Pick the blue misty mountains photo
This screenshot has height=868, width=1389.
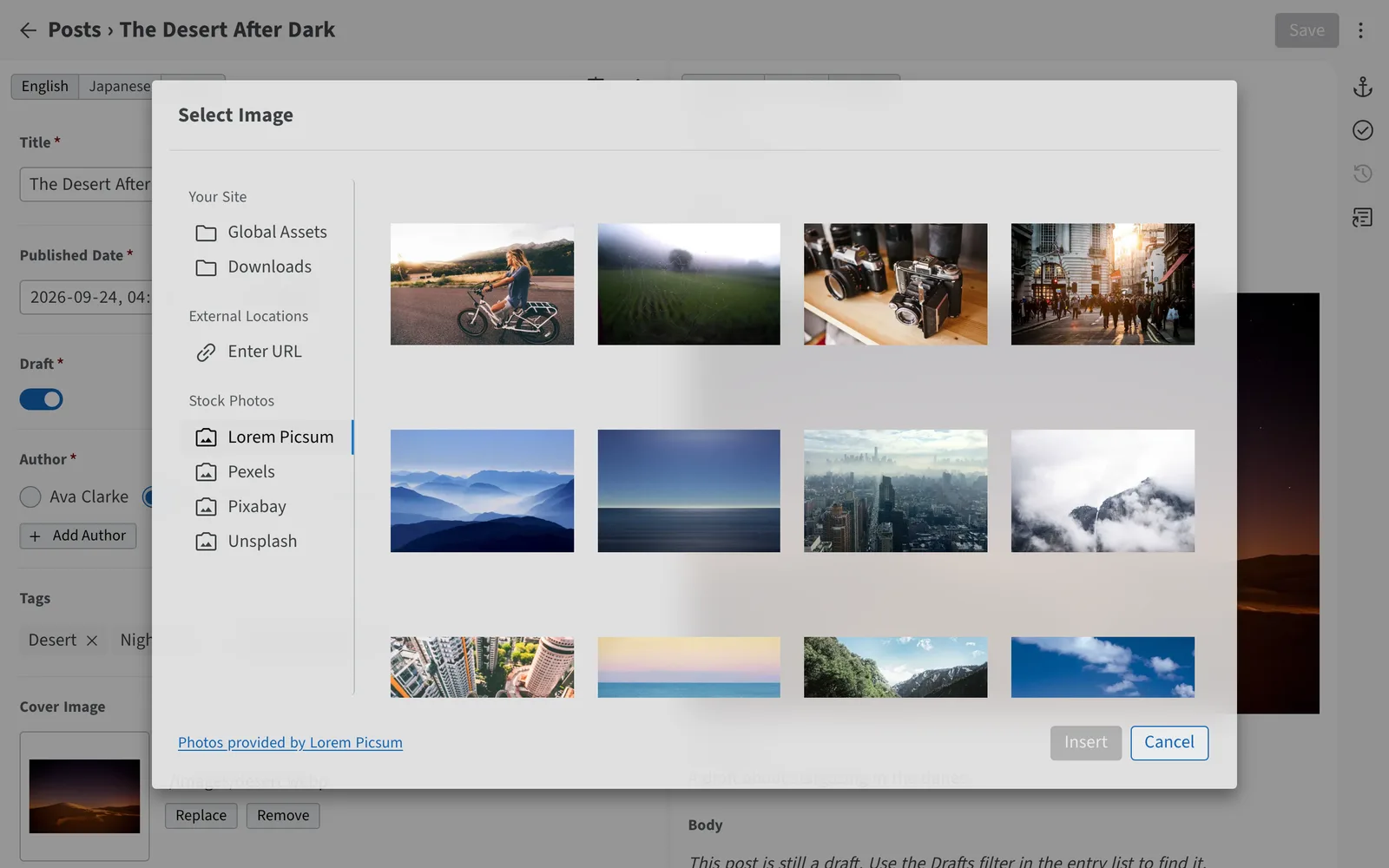(x=482, y=490)
